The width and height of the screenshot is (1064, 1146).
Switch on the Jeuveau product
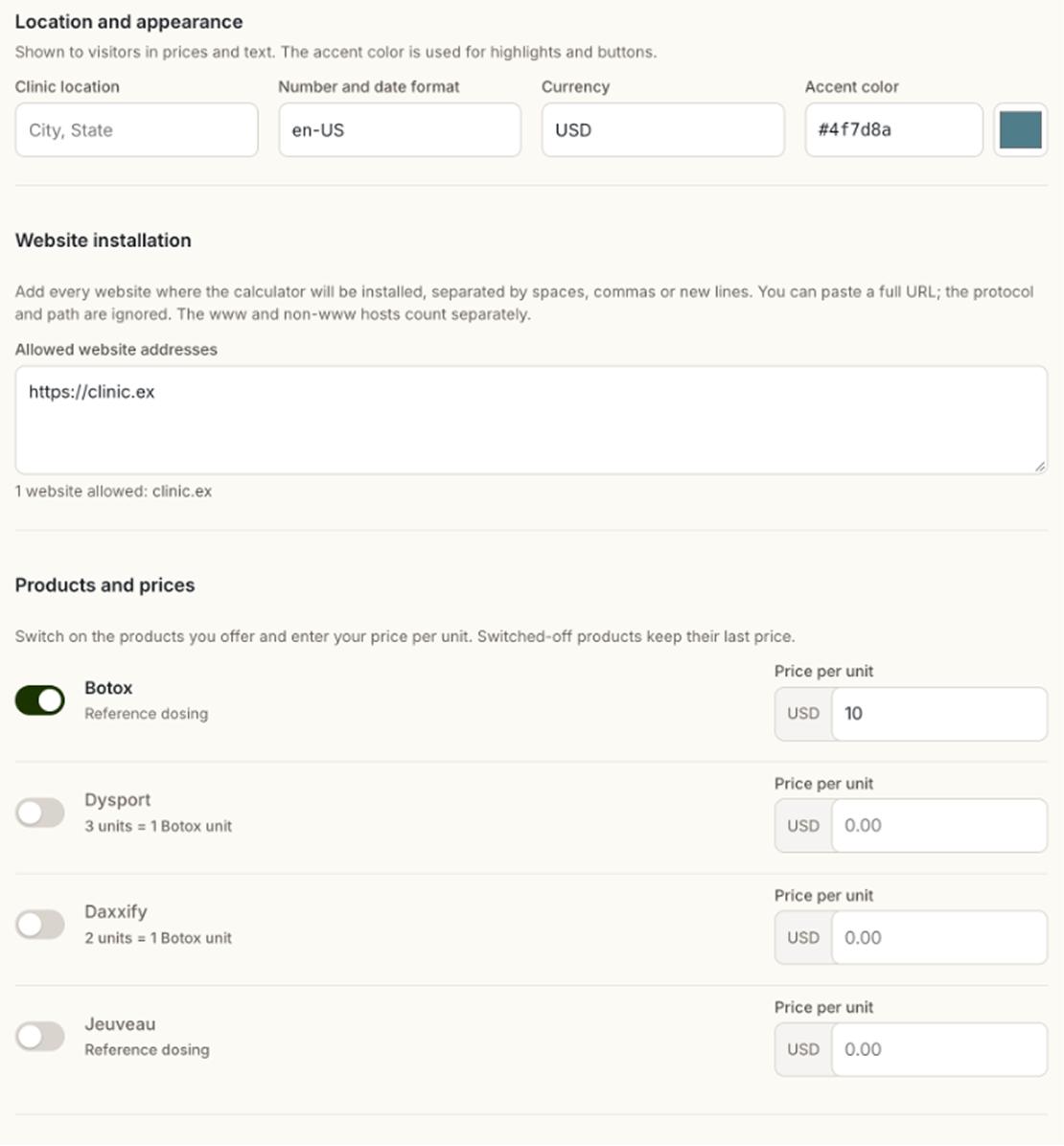pyautogui.click(x=39, y=1036)
